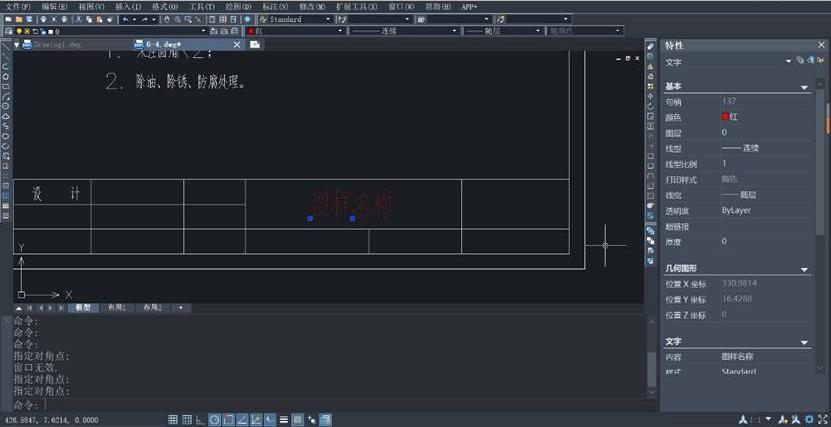Click the red swatch in color toolbar

[251, 31]
